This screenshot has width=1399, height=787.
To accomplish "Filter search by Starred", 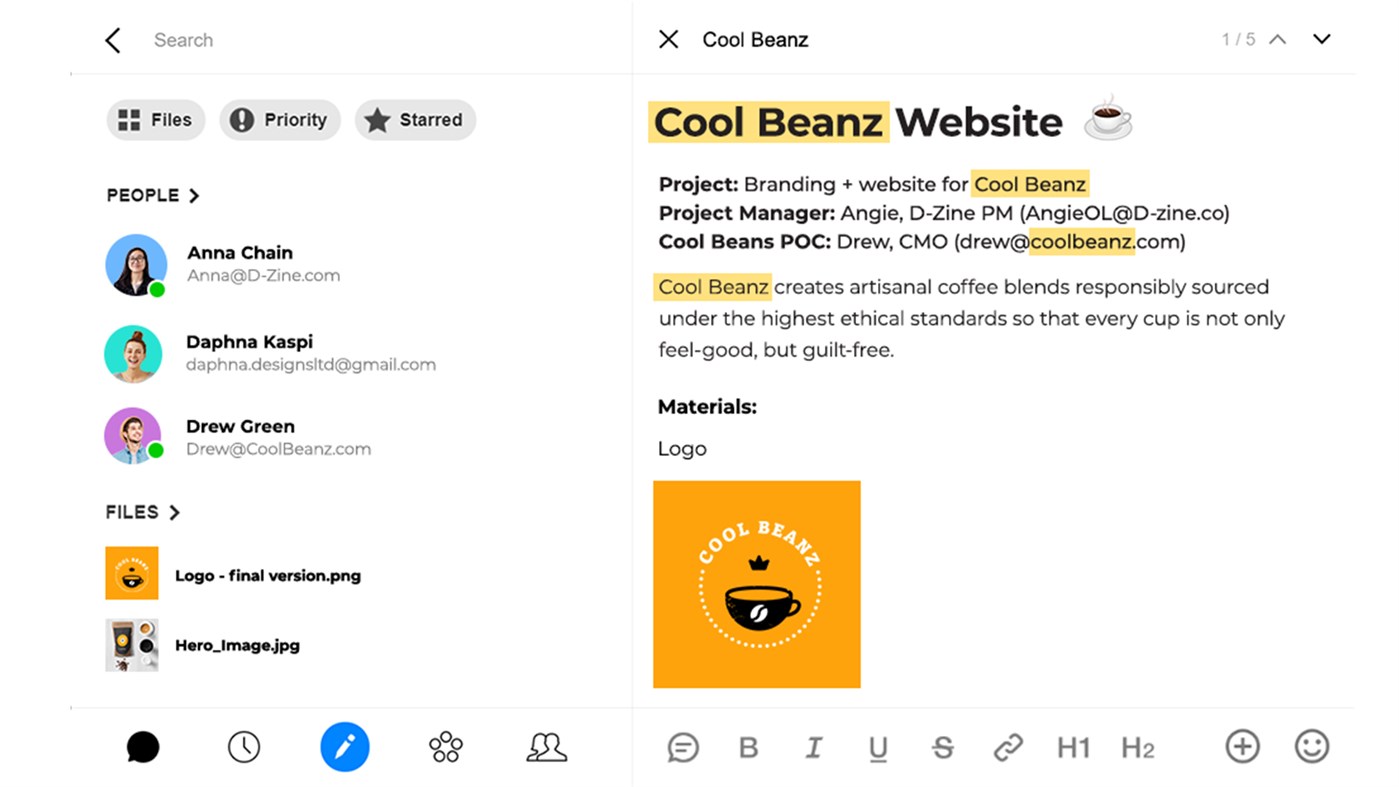I will [415, 120].
